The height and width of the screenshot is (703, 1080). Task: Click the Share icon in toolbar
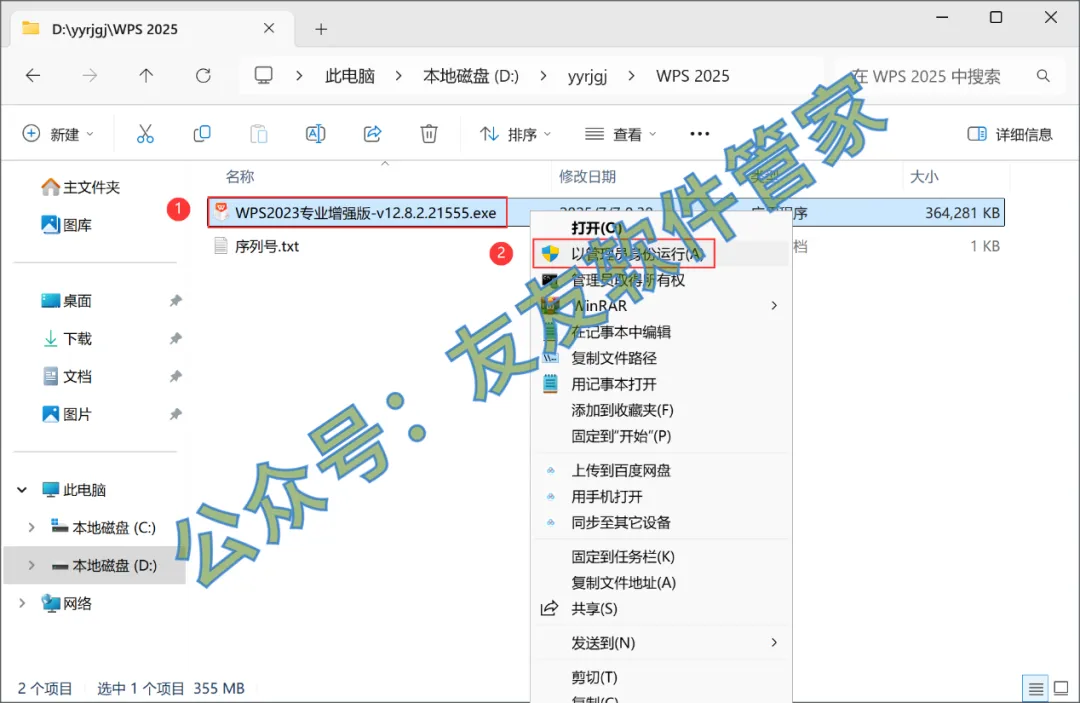coord(373,134)
